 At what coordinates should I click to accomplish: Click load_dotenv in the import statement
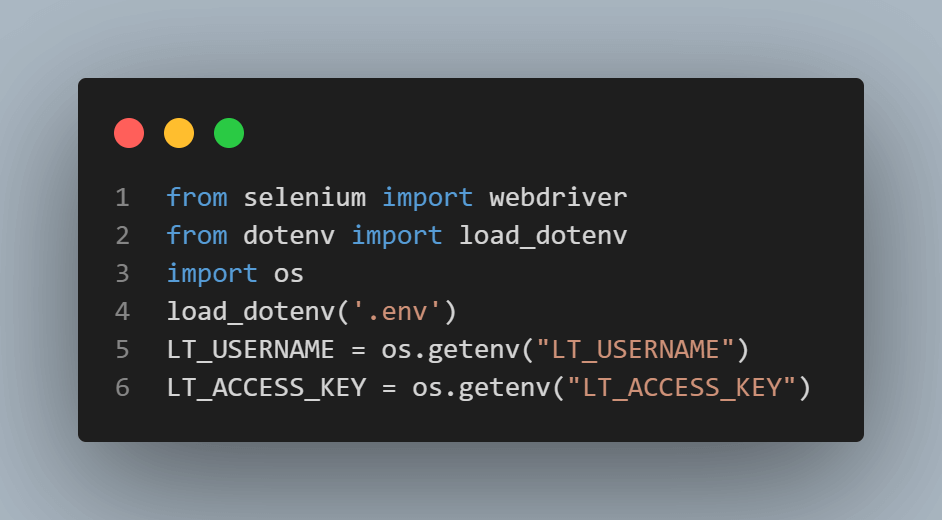click(543, 236)
